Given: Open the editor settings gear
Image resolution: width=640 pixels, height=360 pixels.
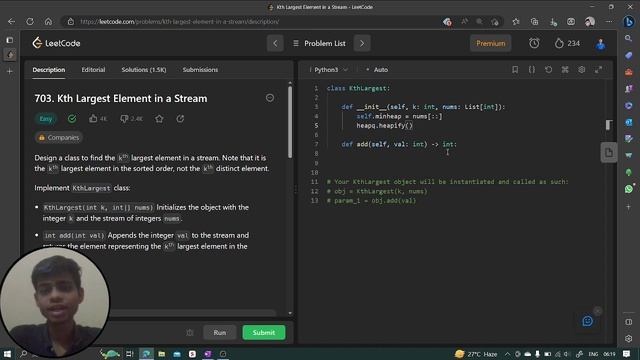Looking at the screenshot, I should 582,70.
